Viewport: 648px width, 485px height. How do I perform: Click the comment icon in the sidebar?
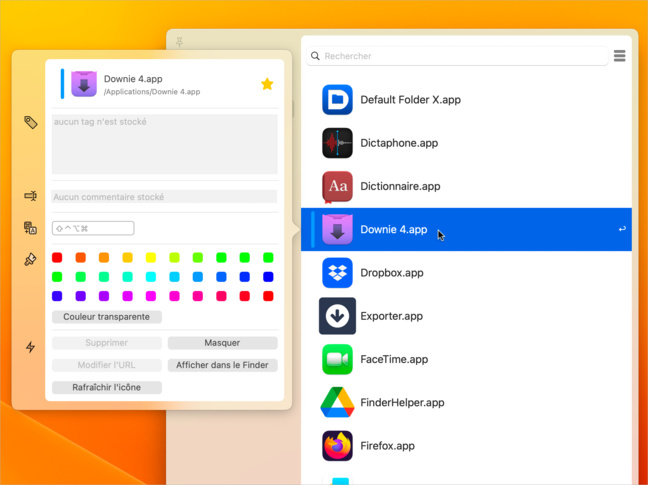[31, 195]
